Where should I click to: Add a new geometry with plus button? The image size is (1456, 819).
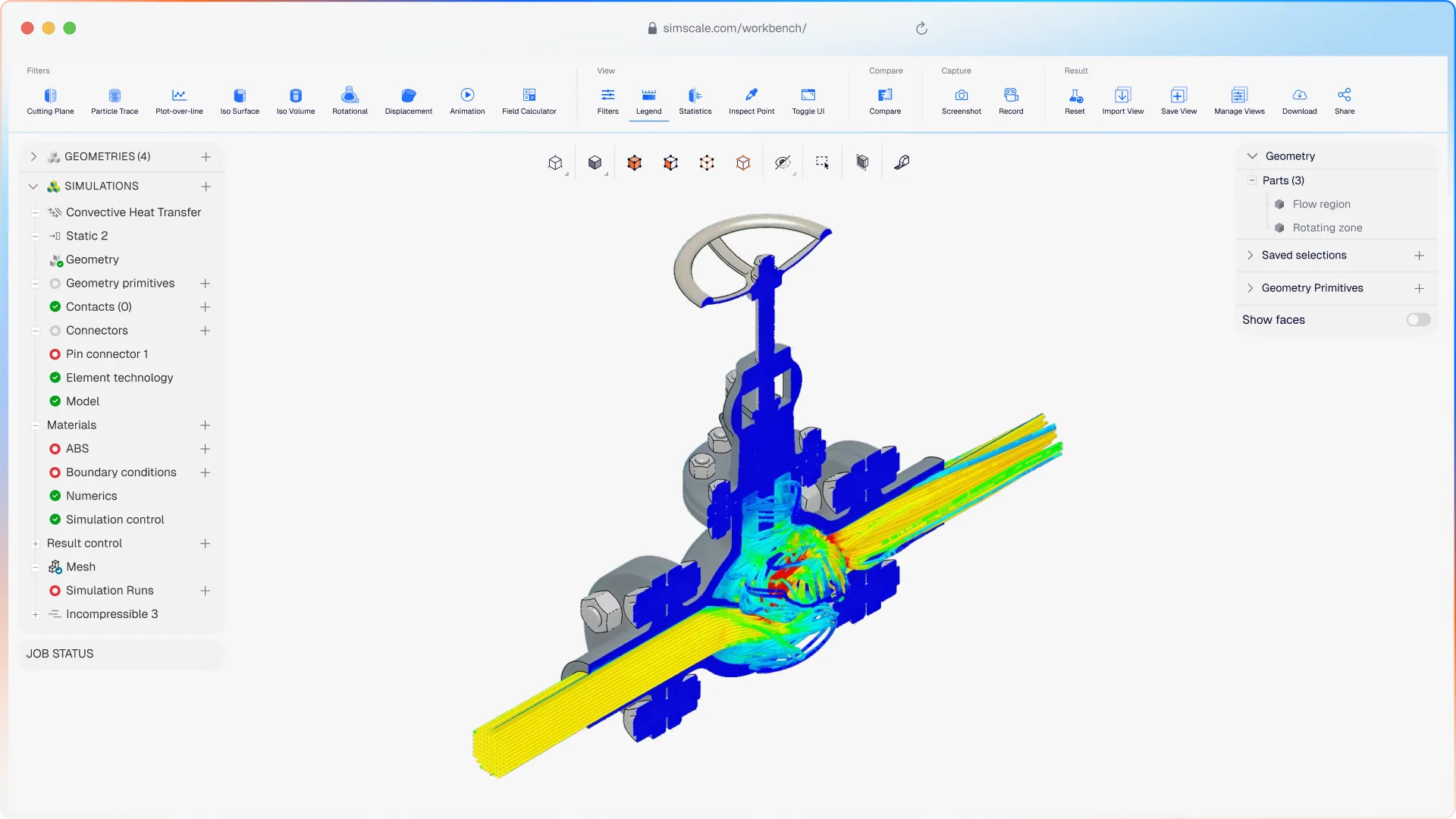point(206,157)
